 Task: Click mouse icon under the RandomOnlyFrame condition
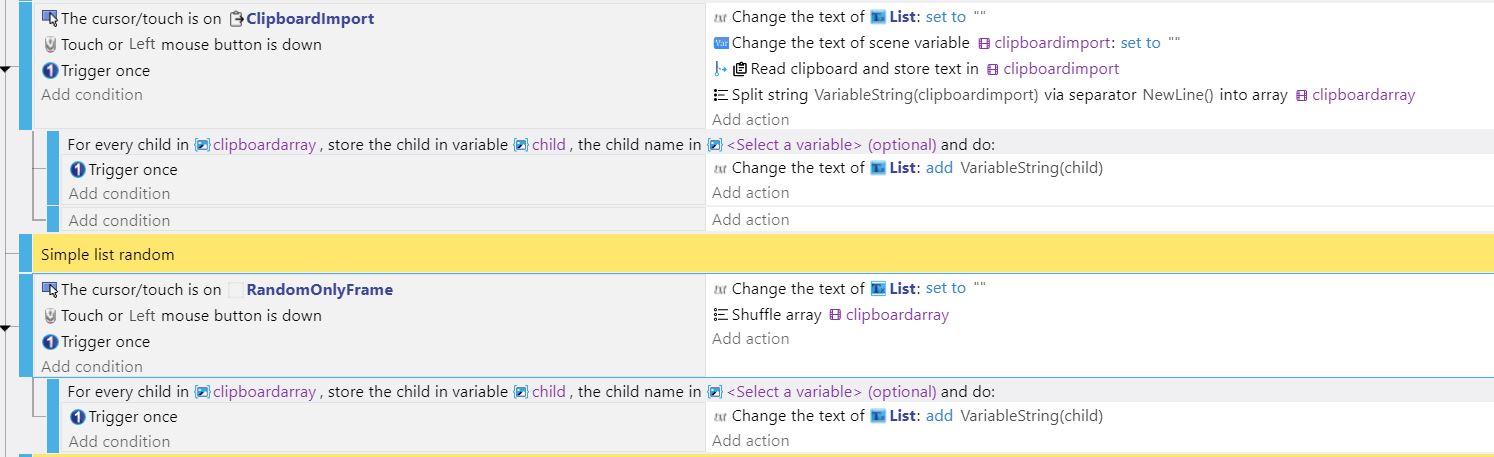point(49,316)
